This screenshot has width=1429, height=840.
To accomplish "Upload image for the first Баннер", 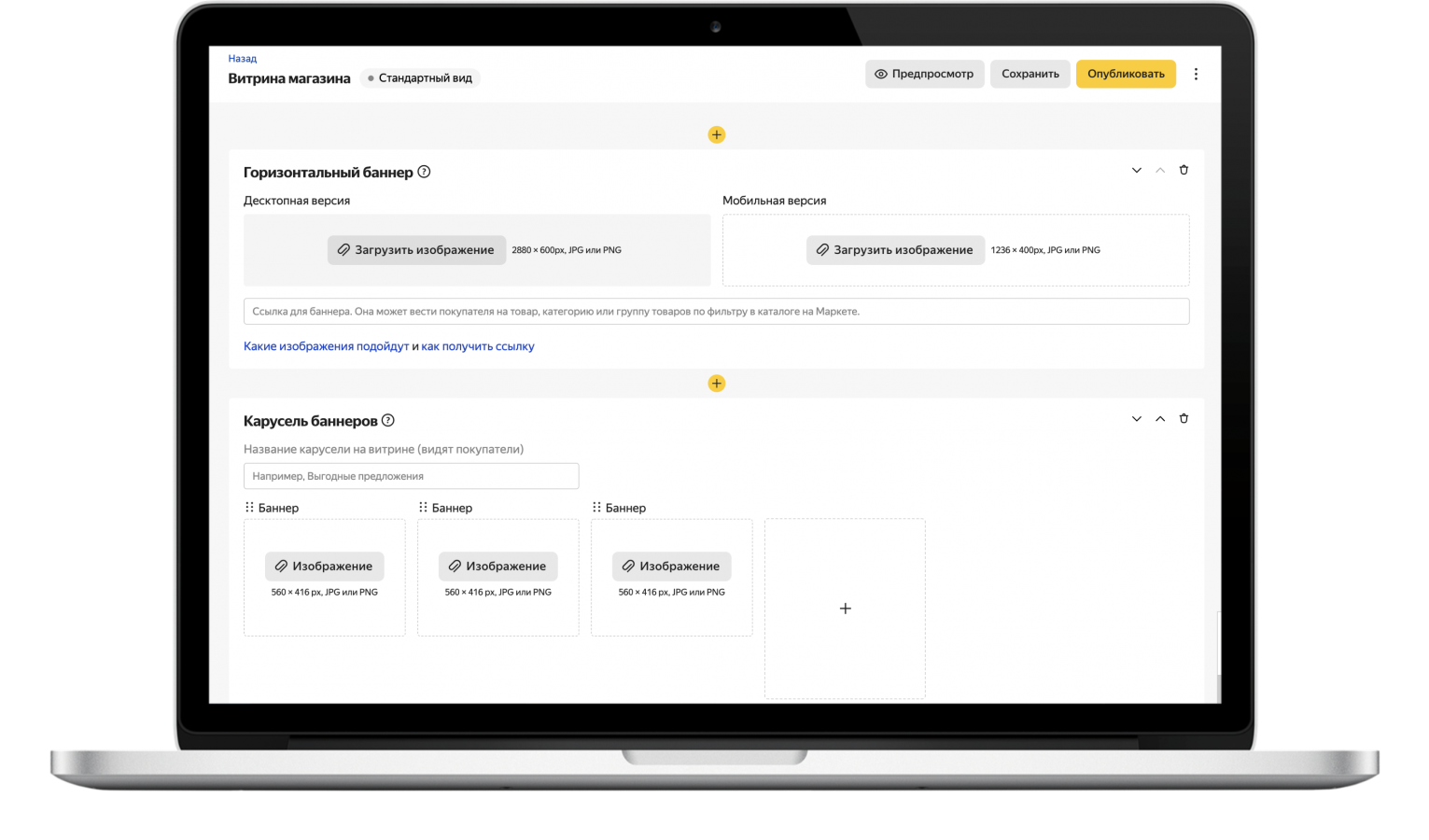I will [324, 567].
